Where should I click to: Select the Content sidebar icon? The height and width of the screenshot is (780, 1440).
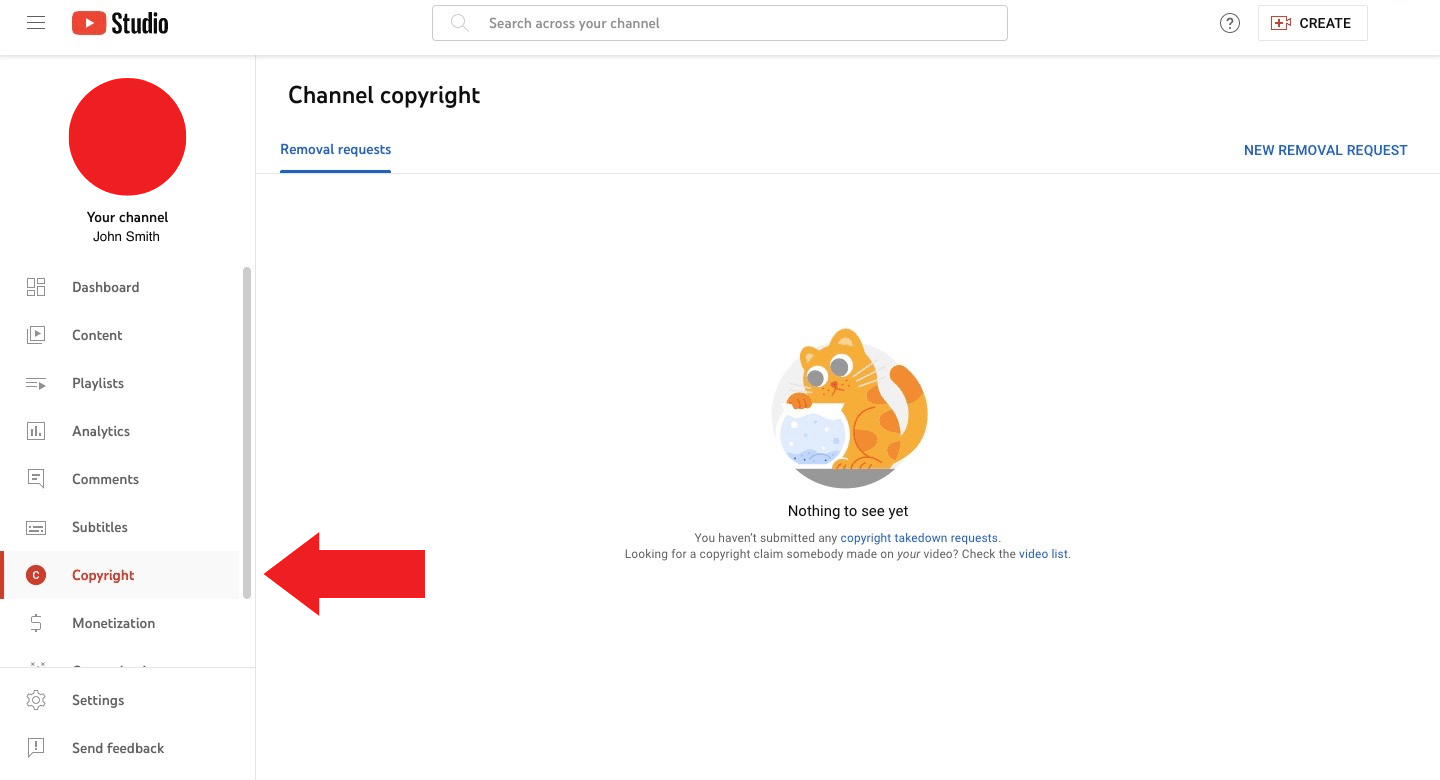(35, 335)
